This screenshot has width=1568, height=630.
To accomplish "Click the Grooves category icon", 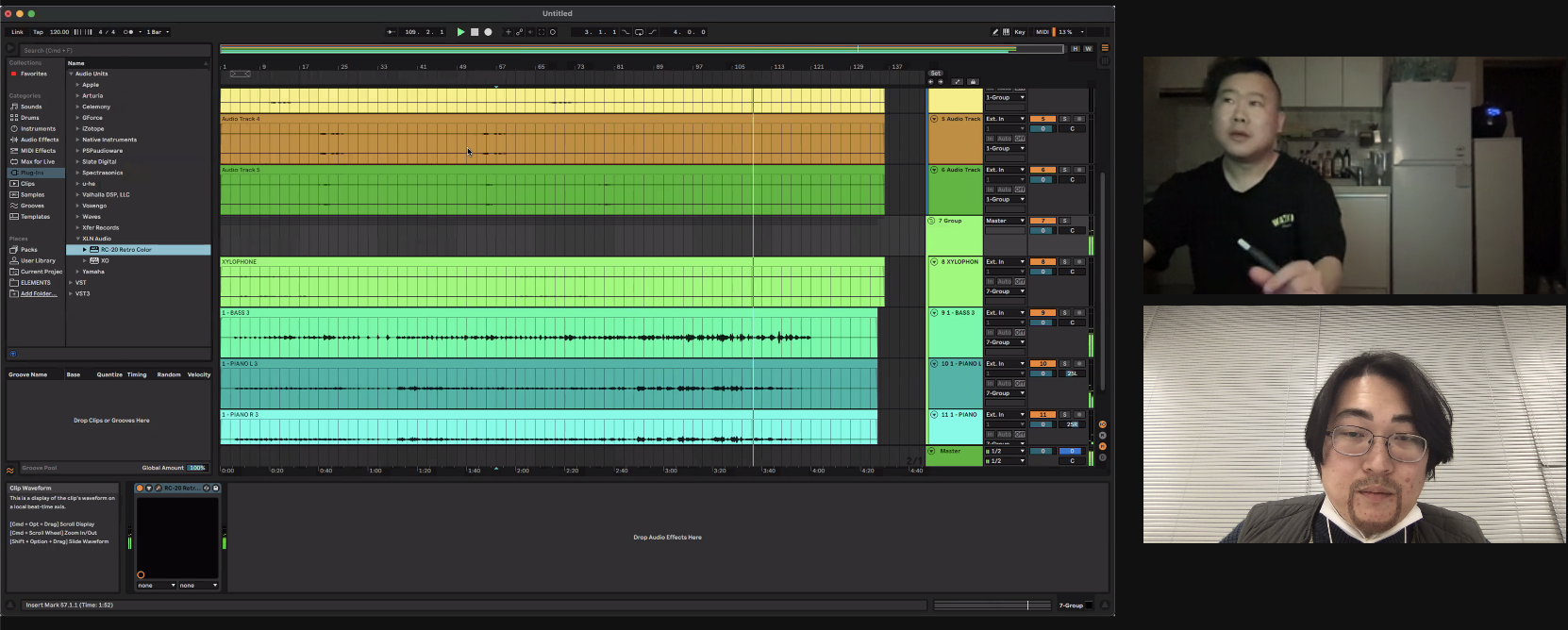I will 14,206.
